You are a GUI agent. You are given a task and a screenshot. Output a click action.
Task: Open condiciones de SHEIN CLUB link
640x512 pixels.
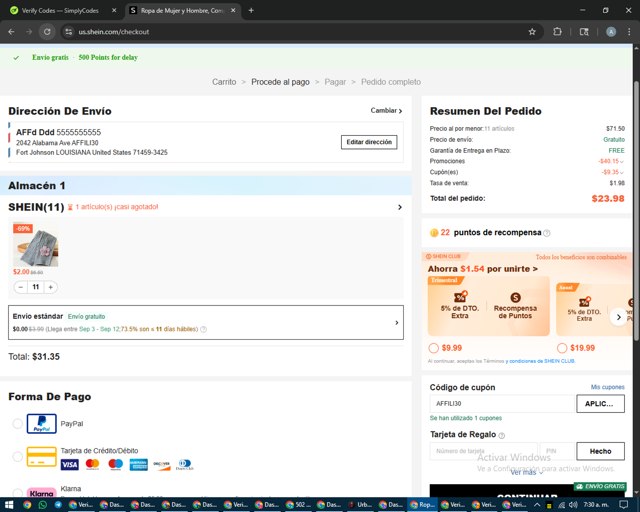point(540,361)
